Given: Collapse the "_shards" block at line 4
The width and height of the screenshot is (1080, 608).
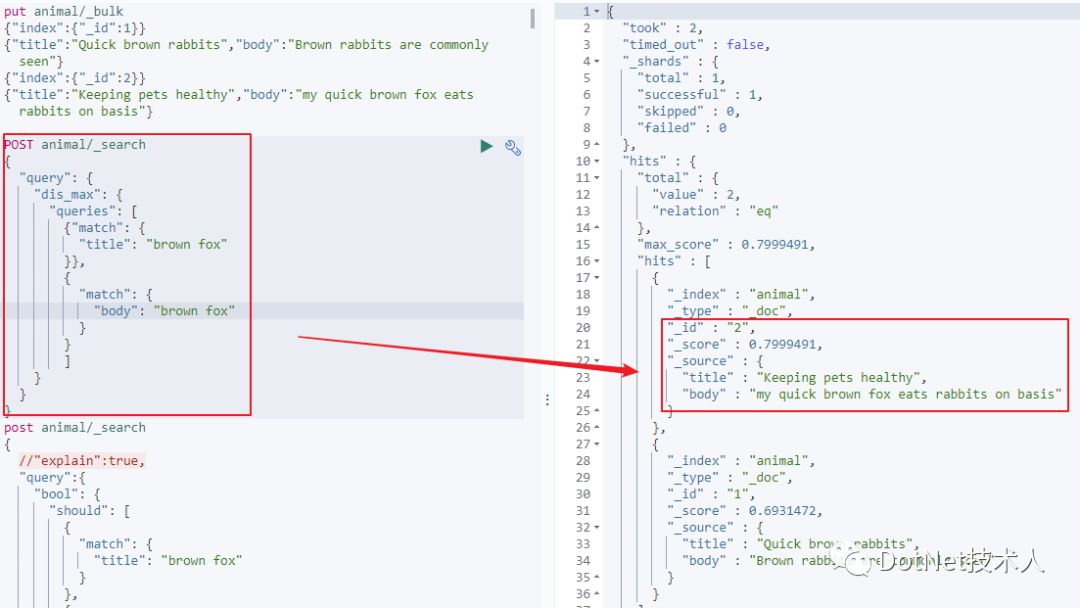Looking at the screenshot, I should click(597, 61).
